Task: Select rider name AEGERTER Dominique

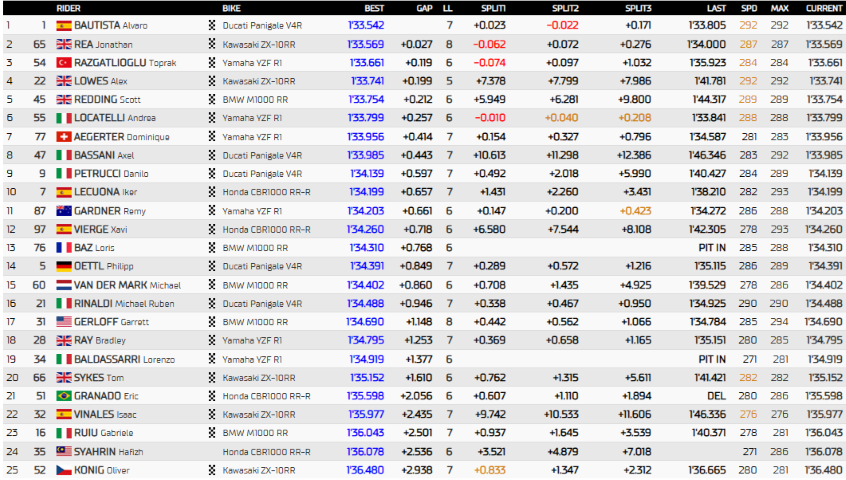Action: [x=121, y=136]
